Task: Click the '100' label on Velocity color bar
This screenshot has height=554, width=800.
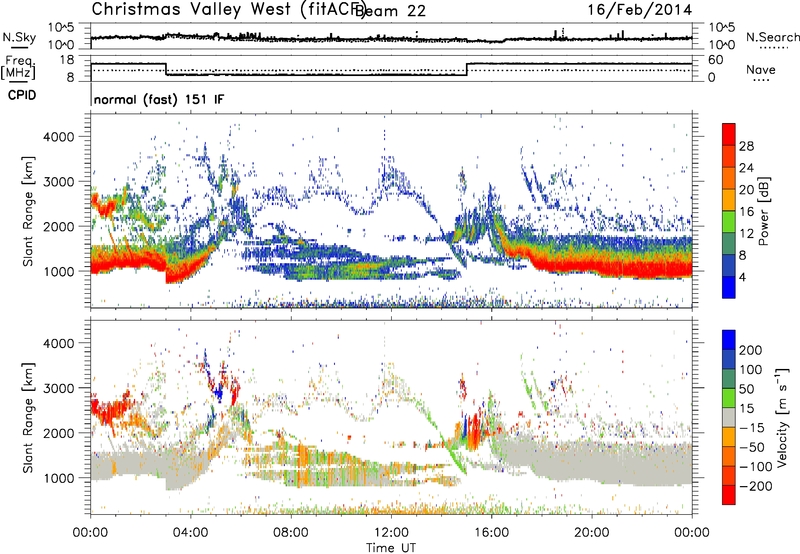Action: pyautogui.click(x=751, y=370)
